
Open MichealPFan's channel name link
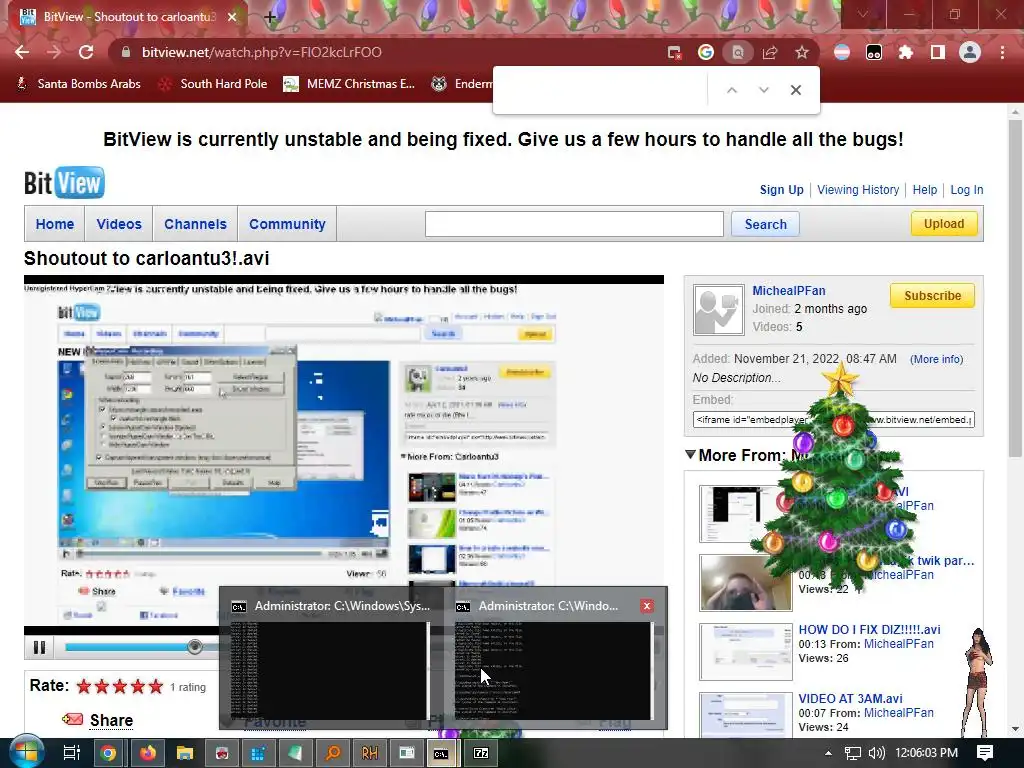click(x=789, y=291)
